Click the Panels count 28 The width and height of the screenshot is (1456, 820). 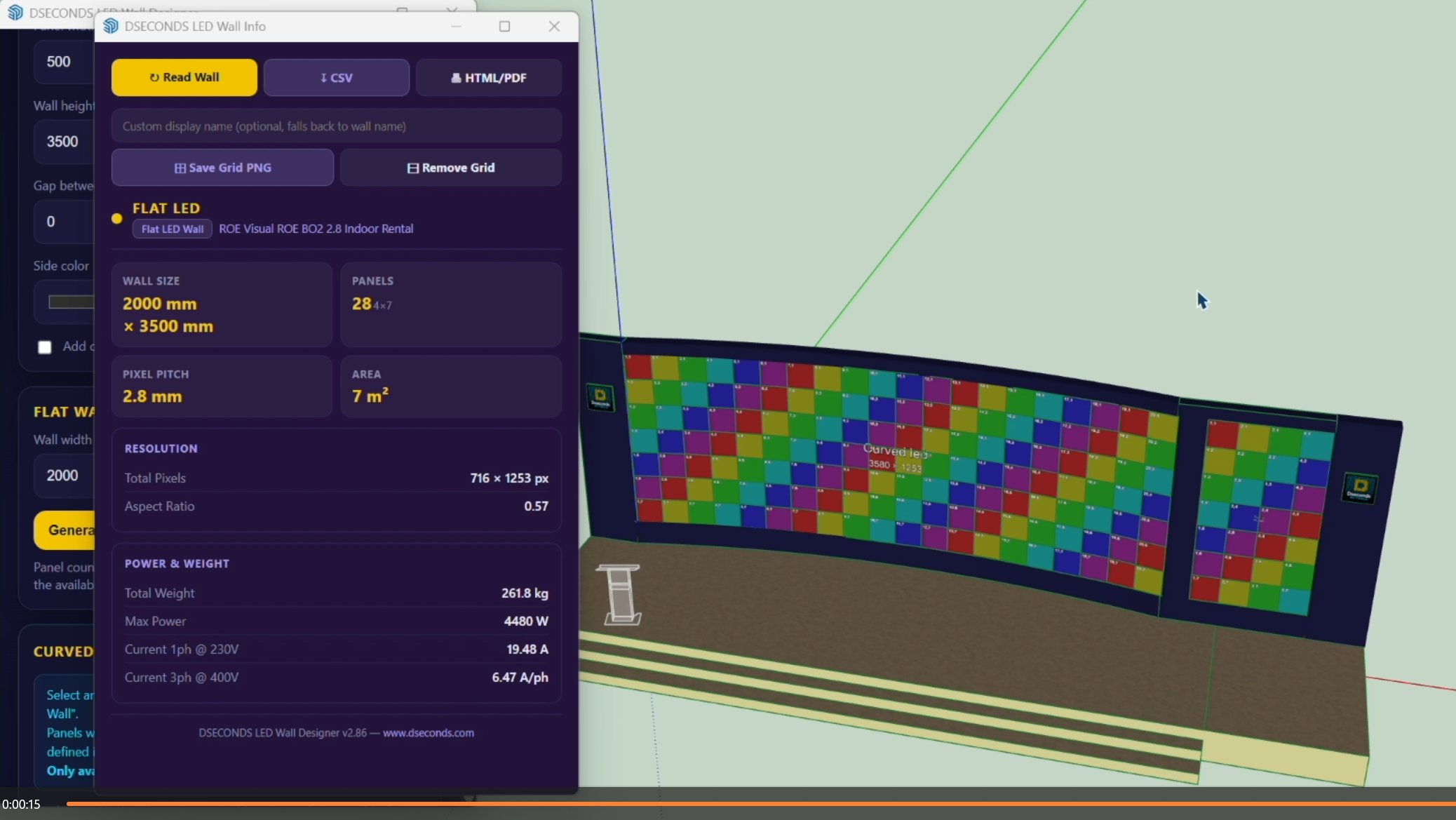[362, 304]
